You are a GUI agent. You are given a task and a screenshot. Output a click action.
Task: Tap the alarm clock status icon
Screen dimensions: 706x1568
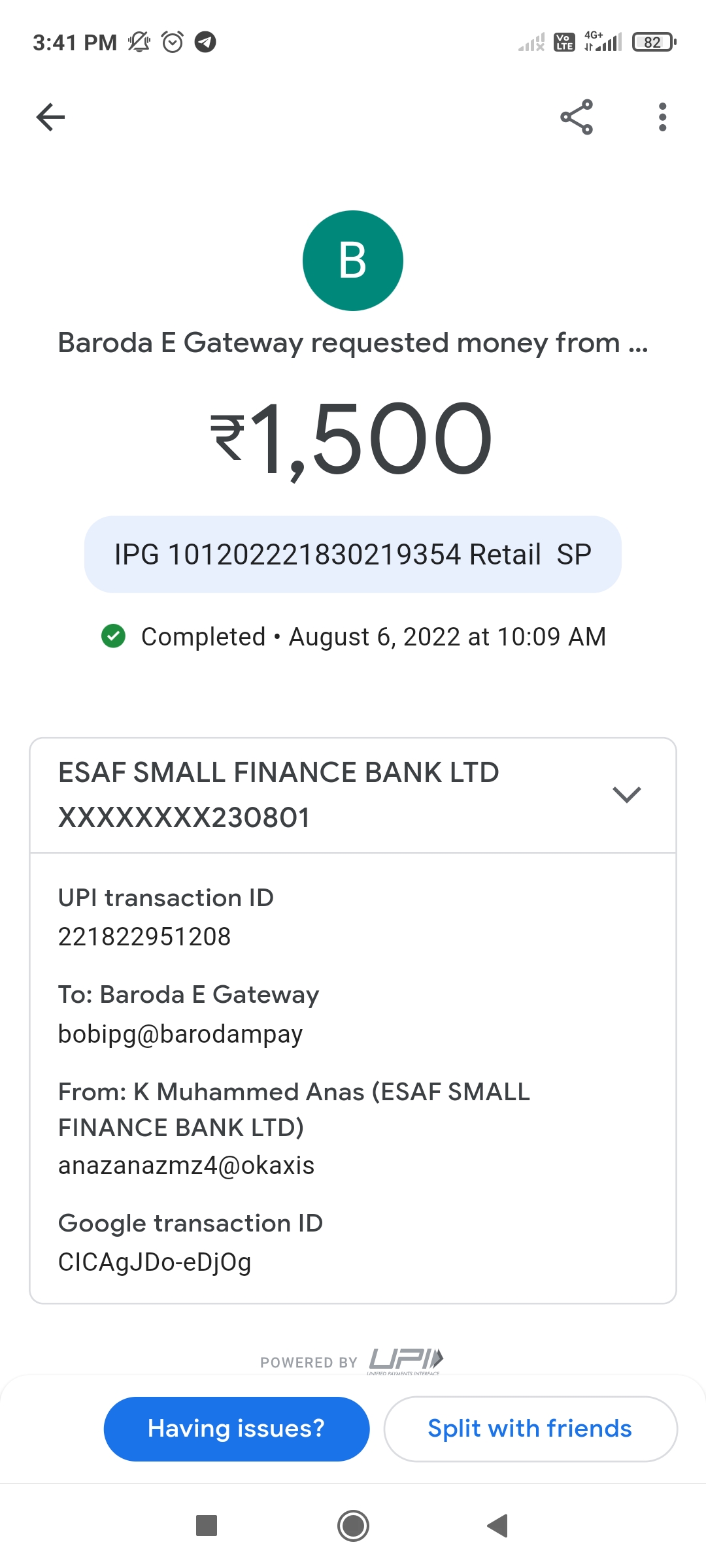tap(173, 42)
